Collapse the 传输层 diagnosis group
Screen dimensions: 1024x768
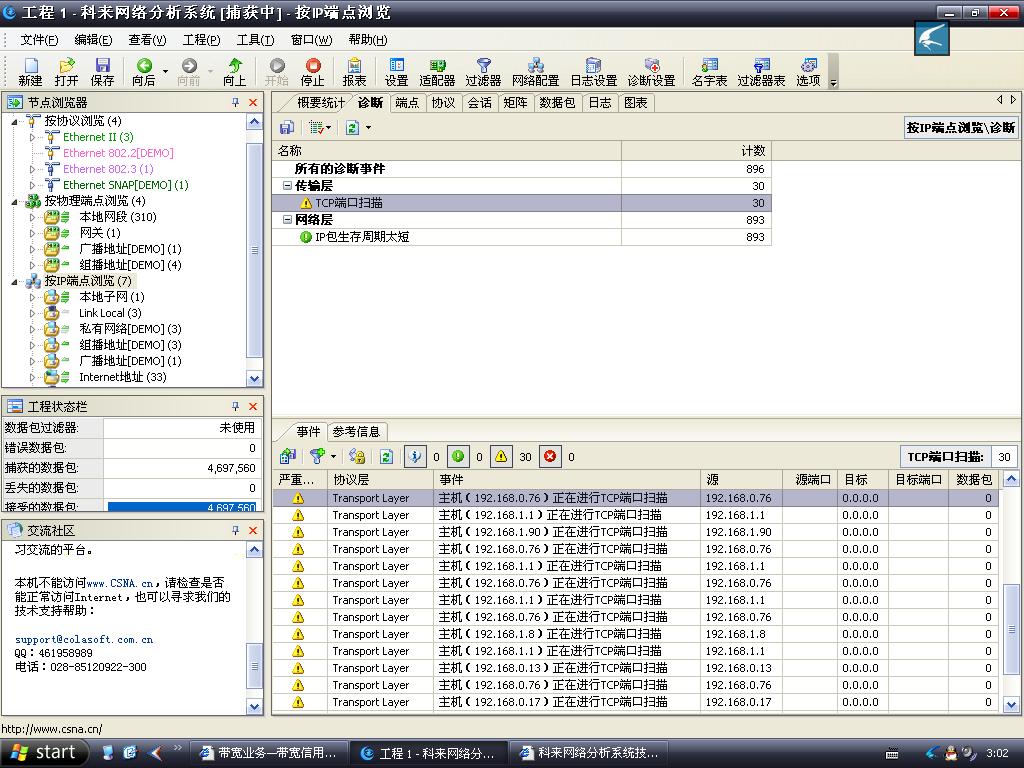coord(287,186)
